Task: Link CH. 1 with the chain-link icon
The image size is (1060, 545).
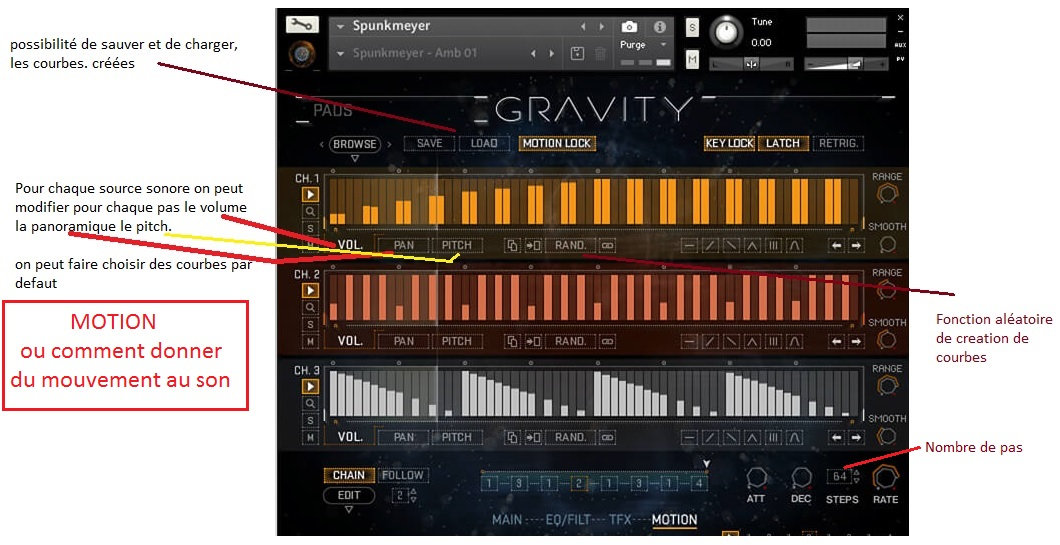Action: 607,245
